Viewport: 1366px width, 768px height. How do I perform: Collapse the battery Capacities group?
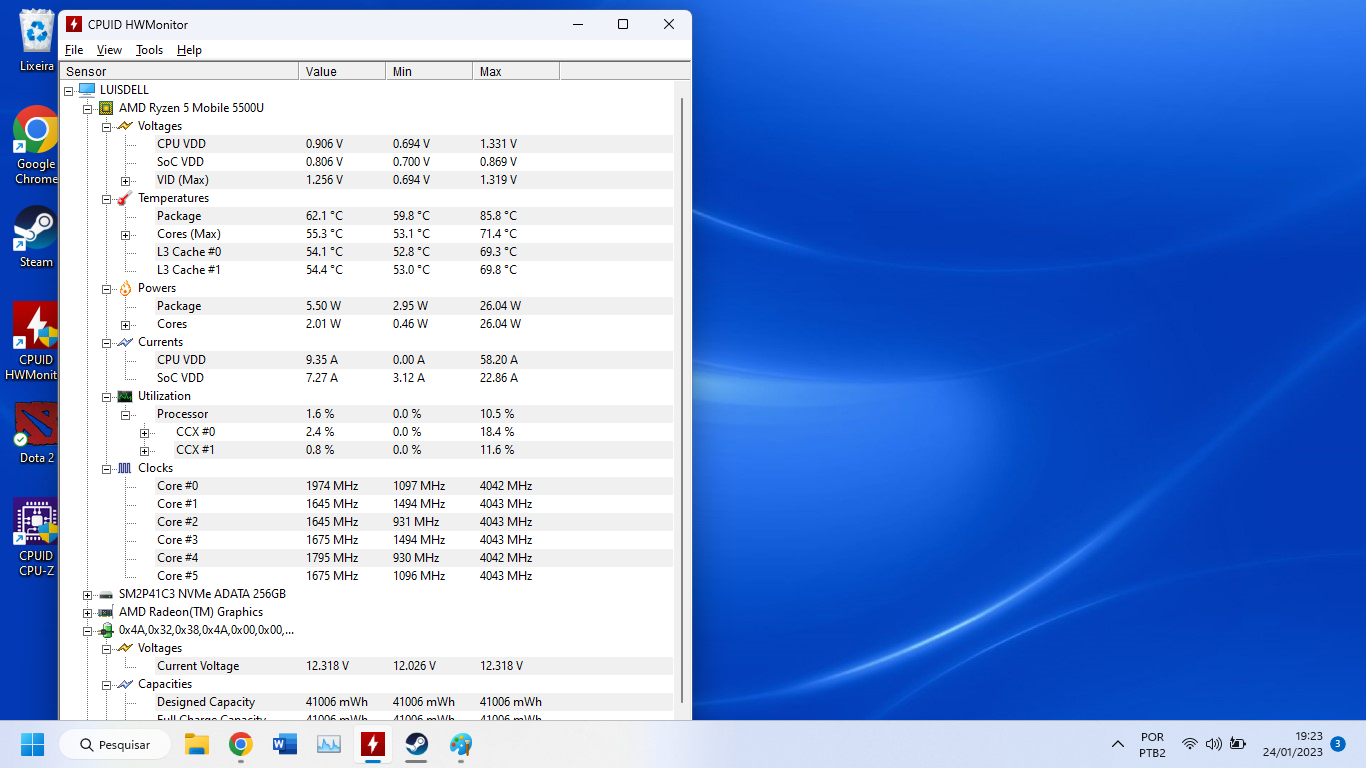coord(107,685)
